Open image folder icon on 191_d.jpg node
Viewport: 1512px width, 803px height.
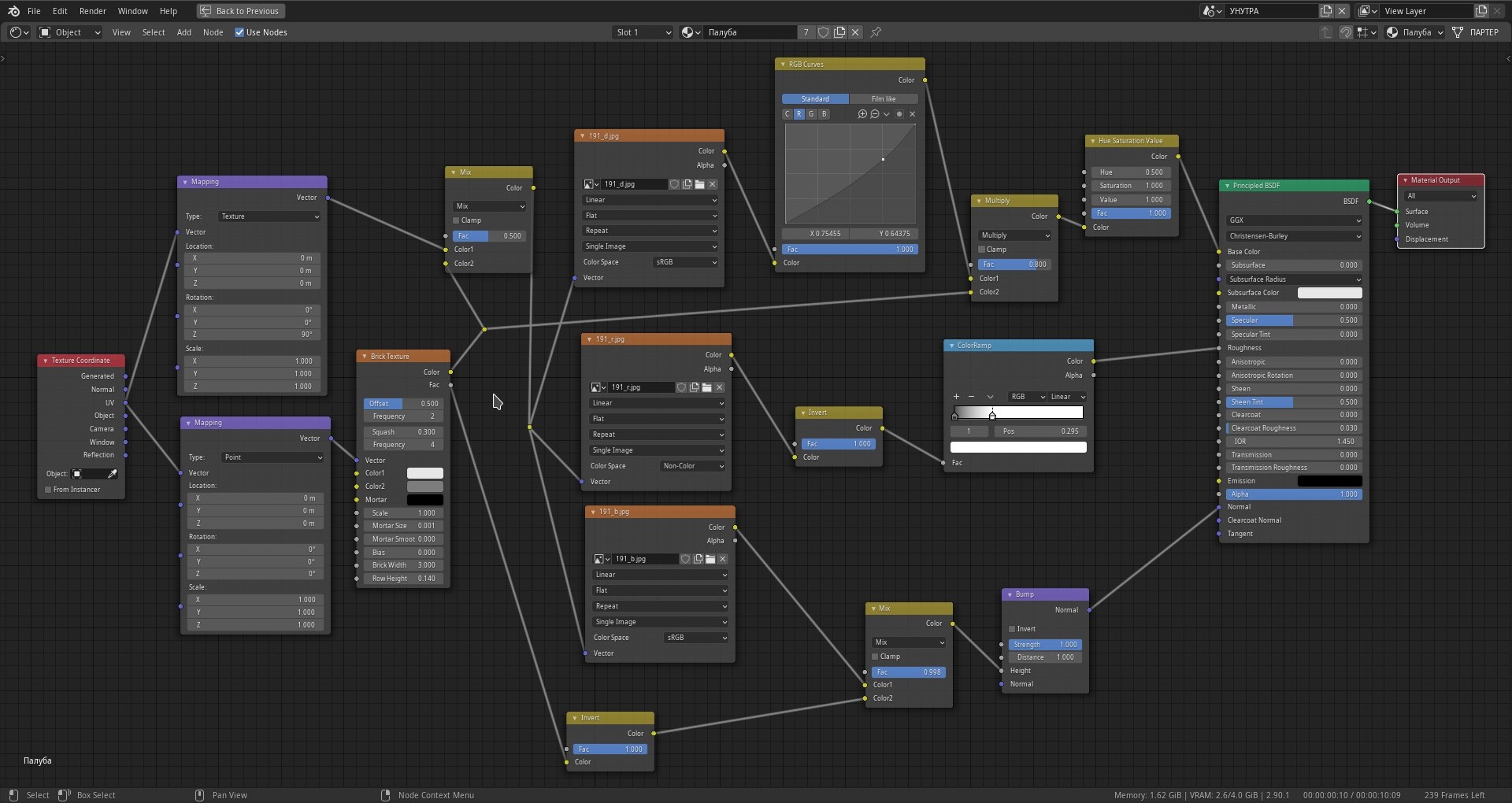(x=699, y=184)
